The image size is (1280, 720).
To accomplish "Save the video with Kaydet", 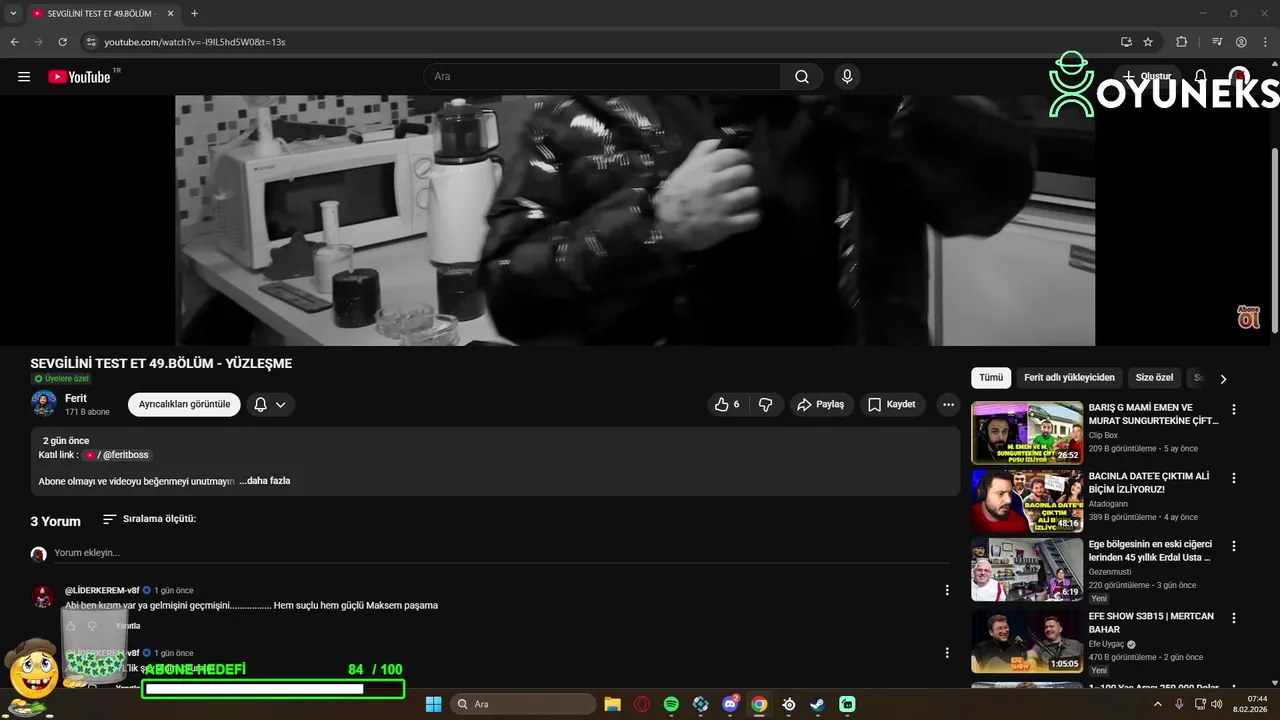I will click(x=892, y=404).
